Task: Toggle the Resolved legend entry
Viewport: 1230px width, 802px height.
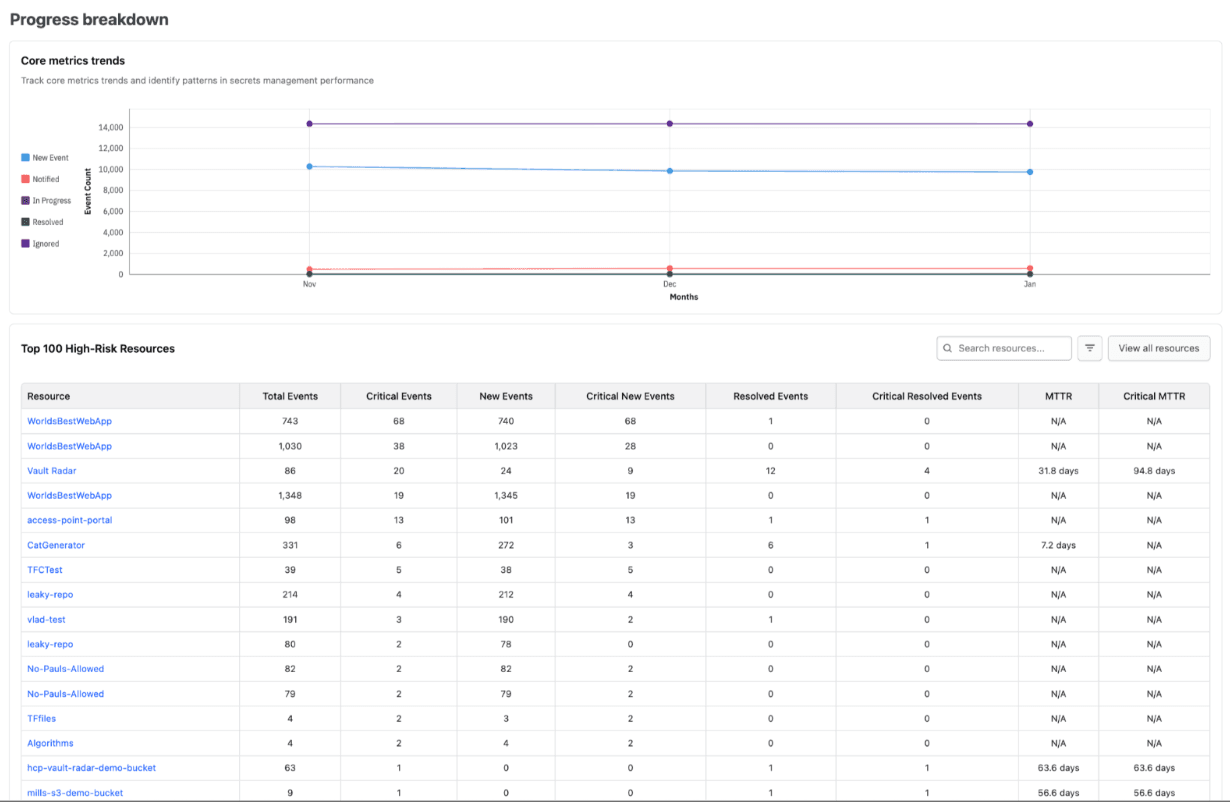Action: click(24, 221)
